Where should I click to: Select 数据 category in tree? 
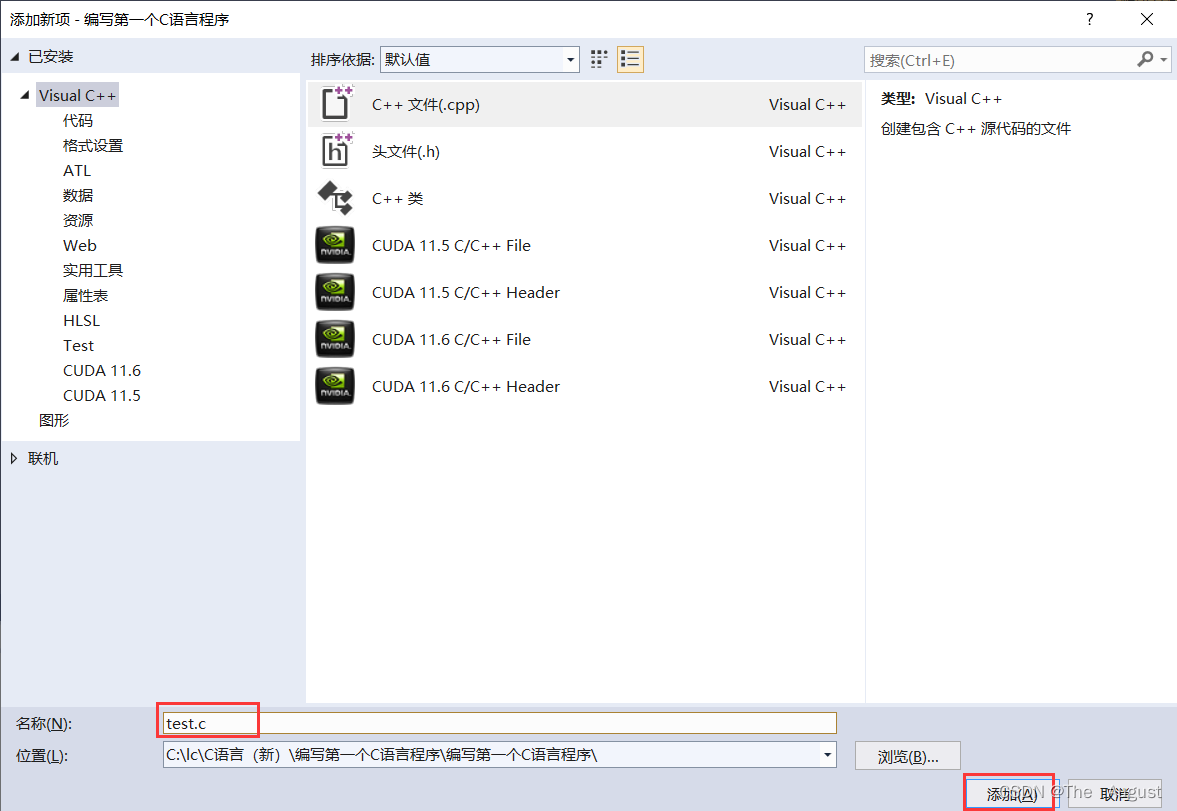click(78, 195)
